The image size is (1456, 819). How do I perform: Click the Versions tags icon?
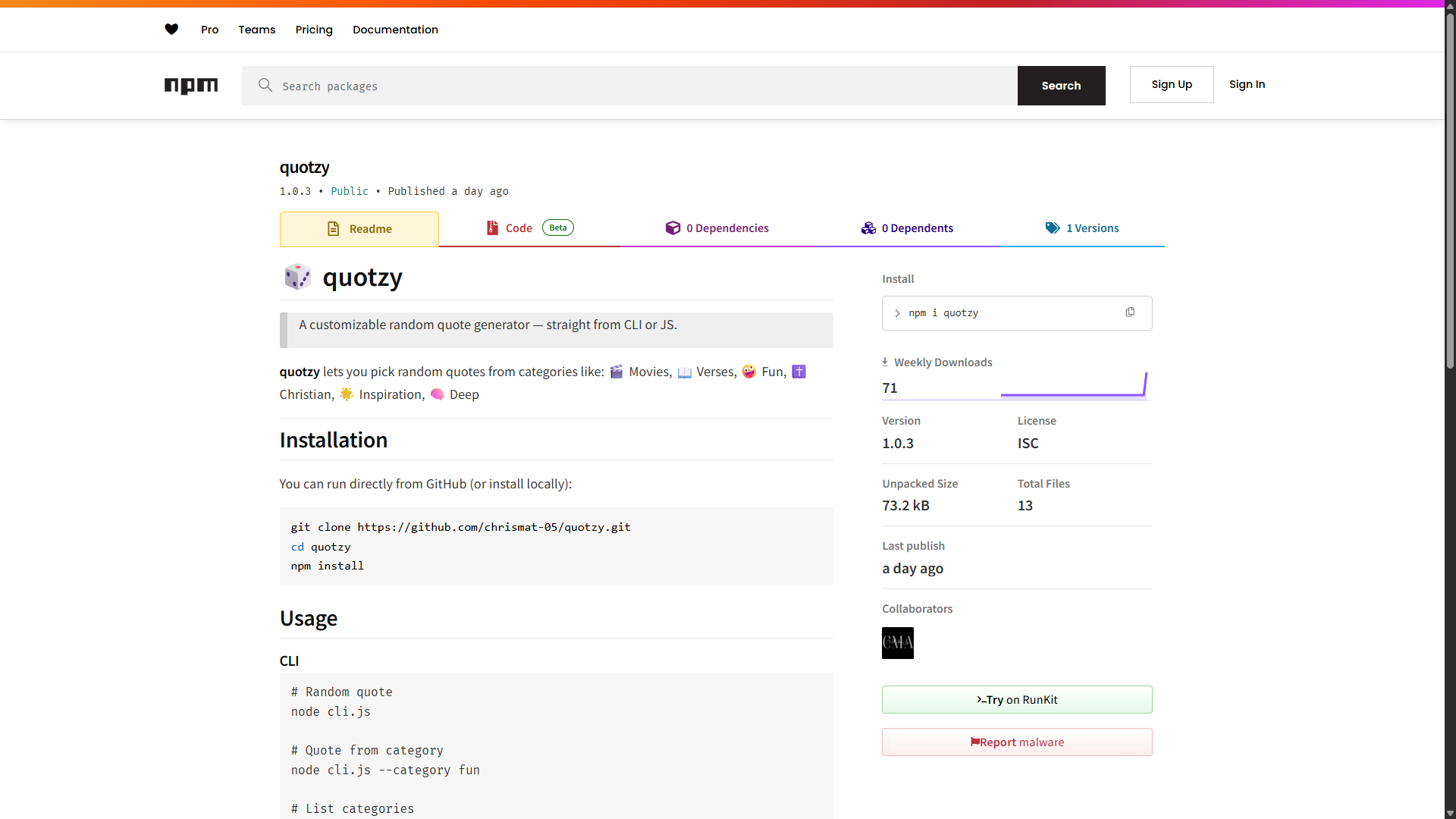pyautogui.click(x=1053, y=228)
